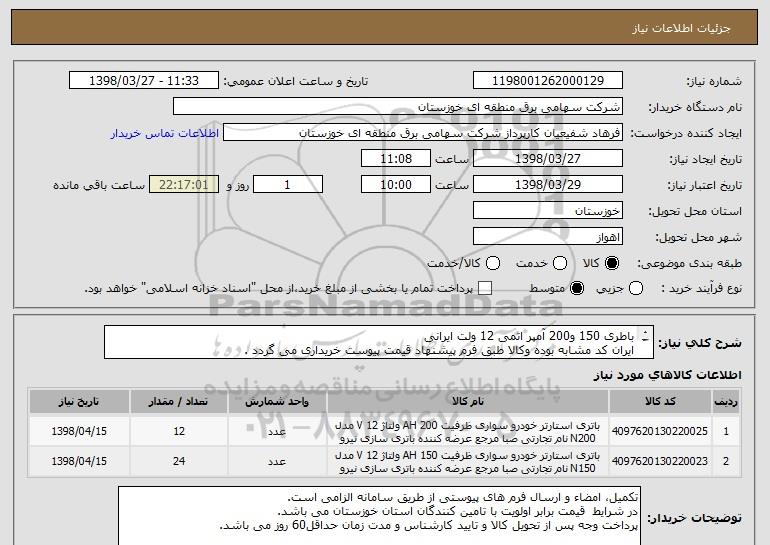Click the تاریخ نیاز column header
This screenshot has width=770, height=545.
79,402
